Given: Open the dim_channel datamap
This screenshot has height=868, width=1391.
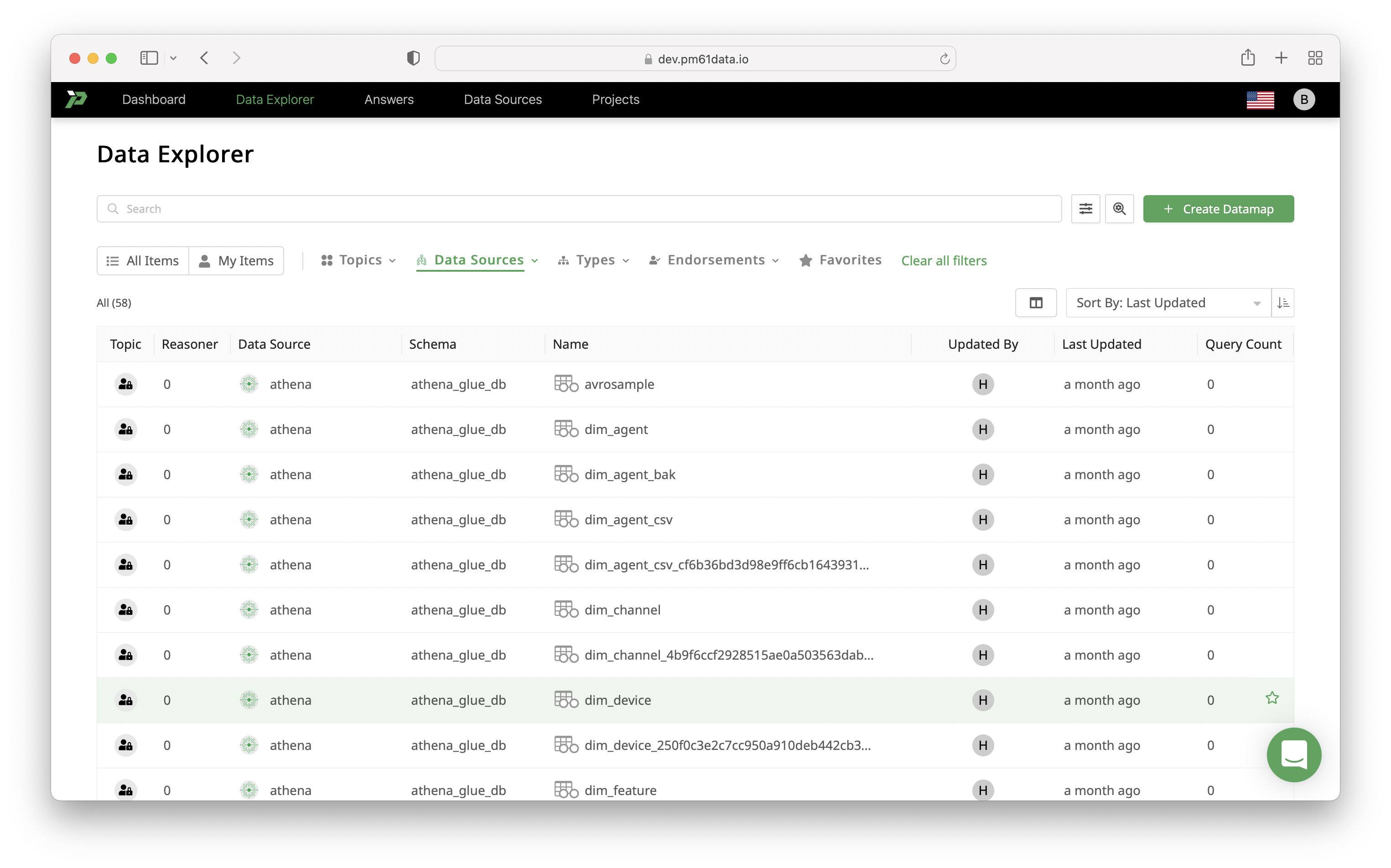Looking at the screenshot, I should point(622,610).
